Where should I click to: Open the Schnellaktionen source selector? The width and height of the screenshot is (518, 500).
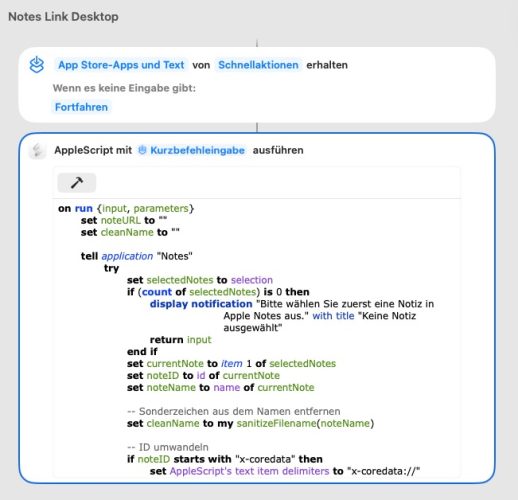tap(258, 65)
